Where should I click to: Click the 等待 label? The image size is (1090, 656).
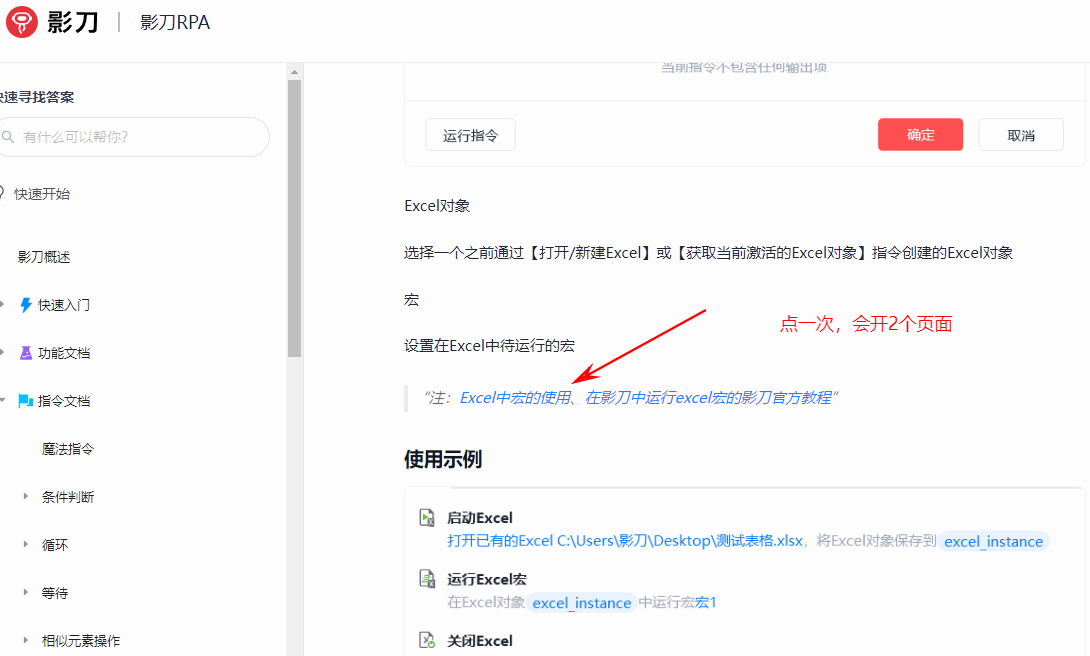pos(55,593)
